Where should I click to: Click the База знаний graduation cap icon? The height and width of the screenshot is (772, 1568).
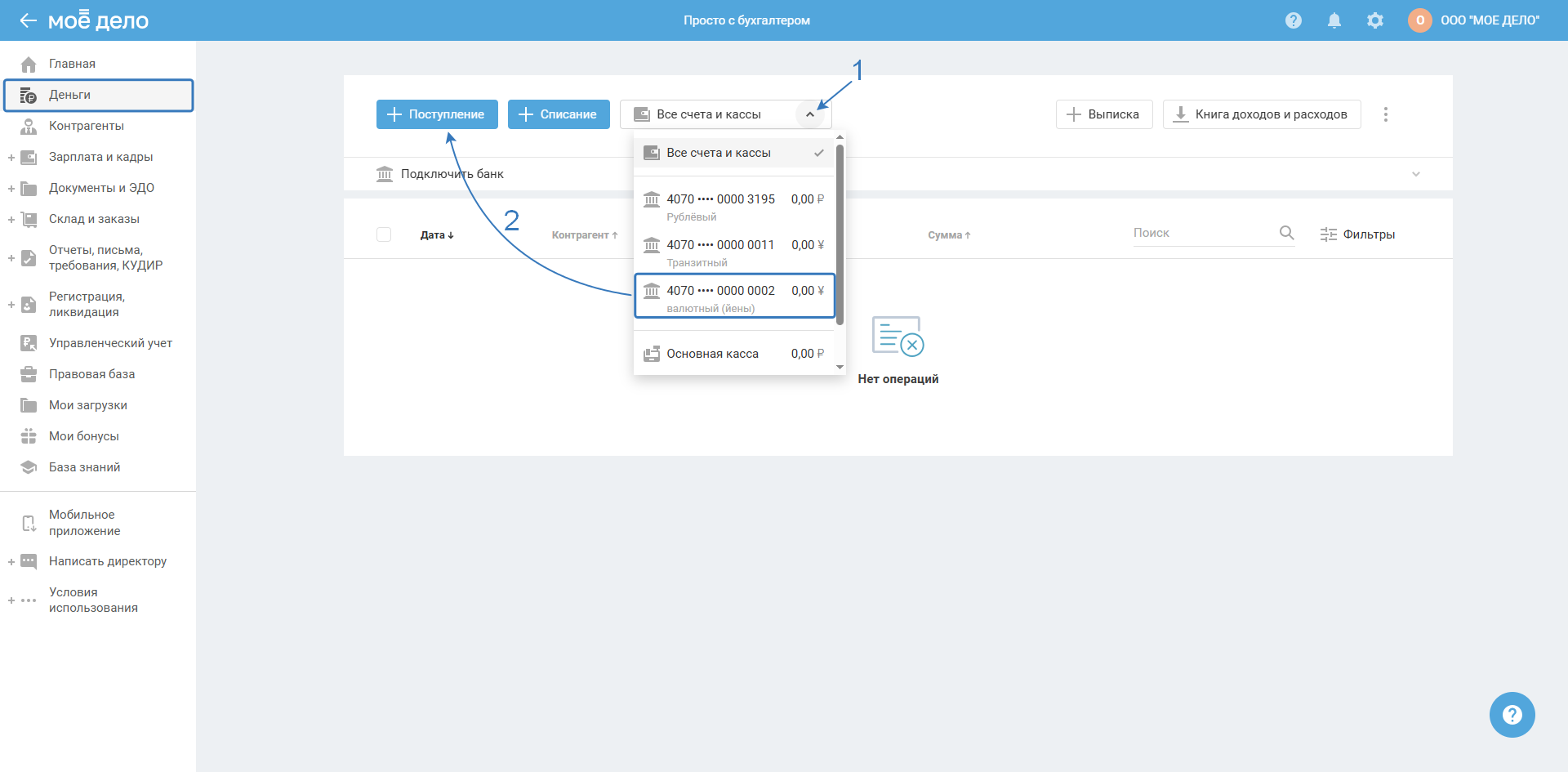coord(29,467)
